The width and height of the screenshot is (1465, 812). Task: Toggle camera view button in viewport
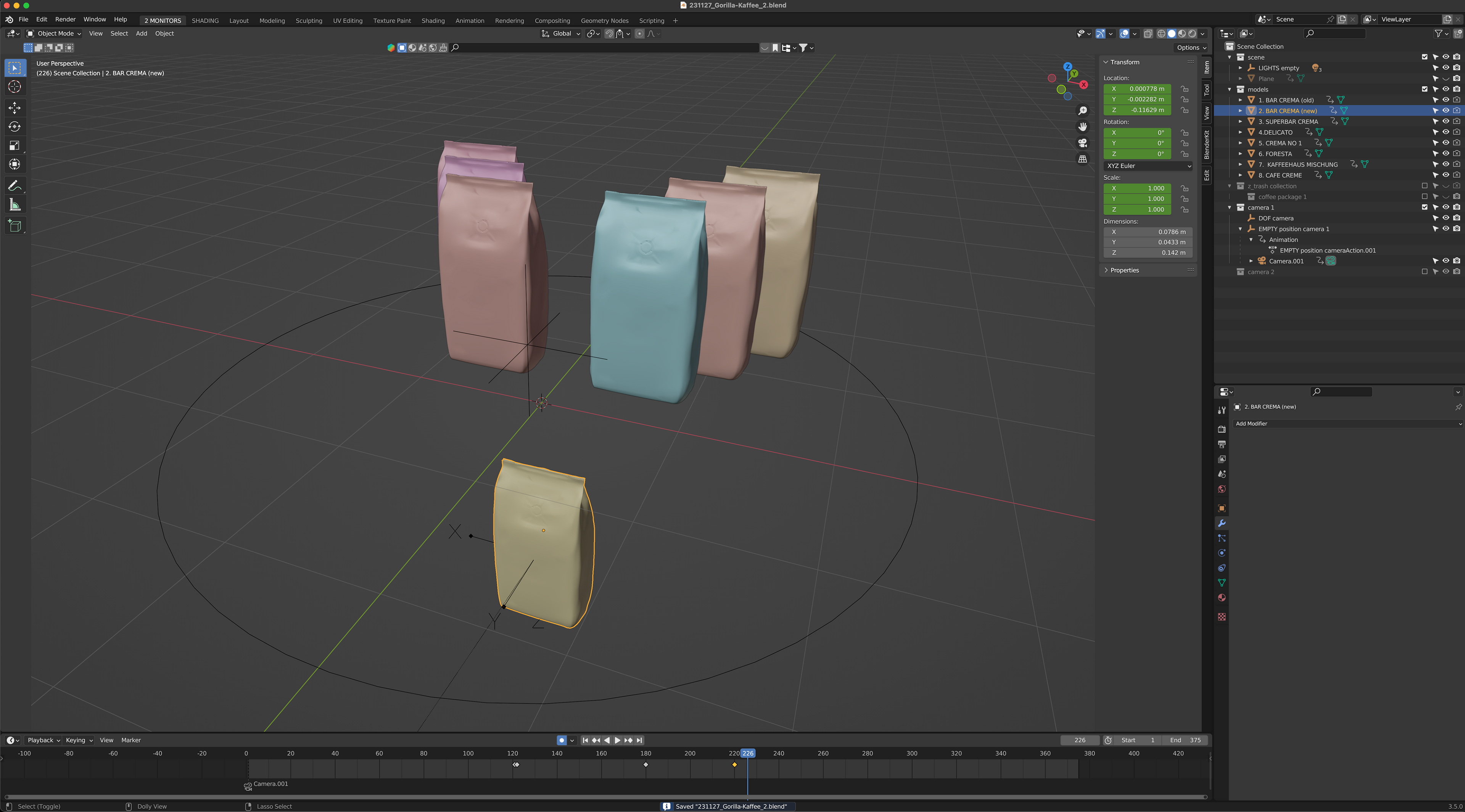(x=1082, y=143)
